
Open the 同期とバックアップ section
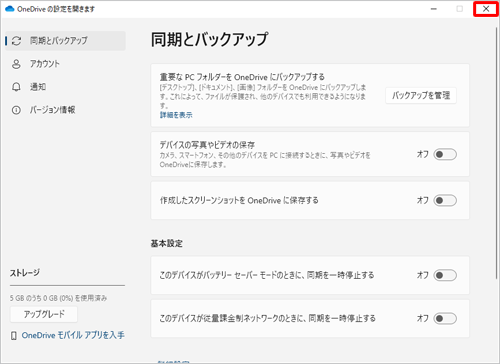click(x=65, y=41)
